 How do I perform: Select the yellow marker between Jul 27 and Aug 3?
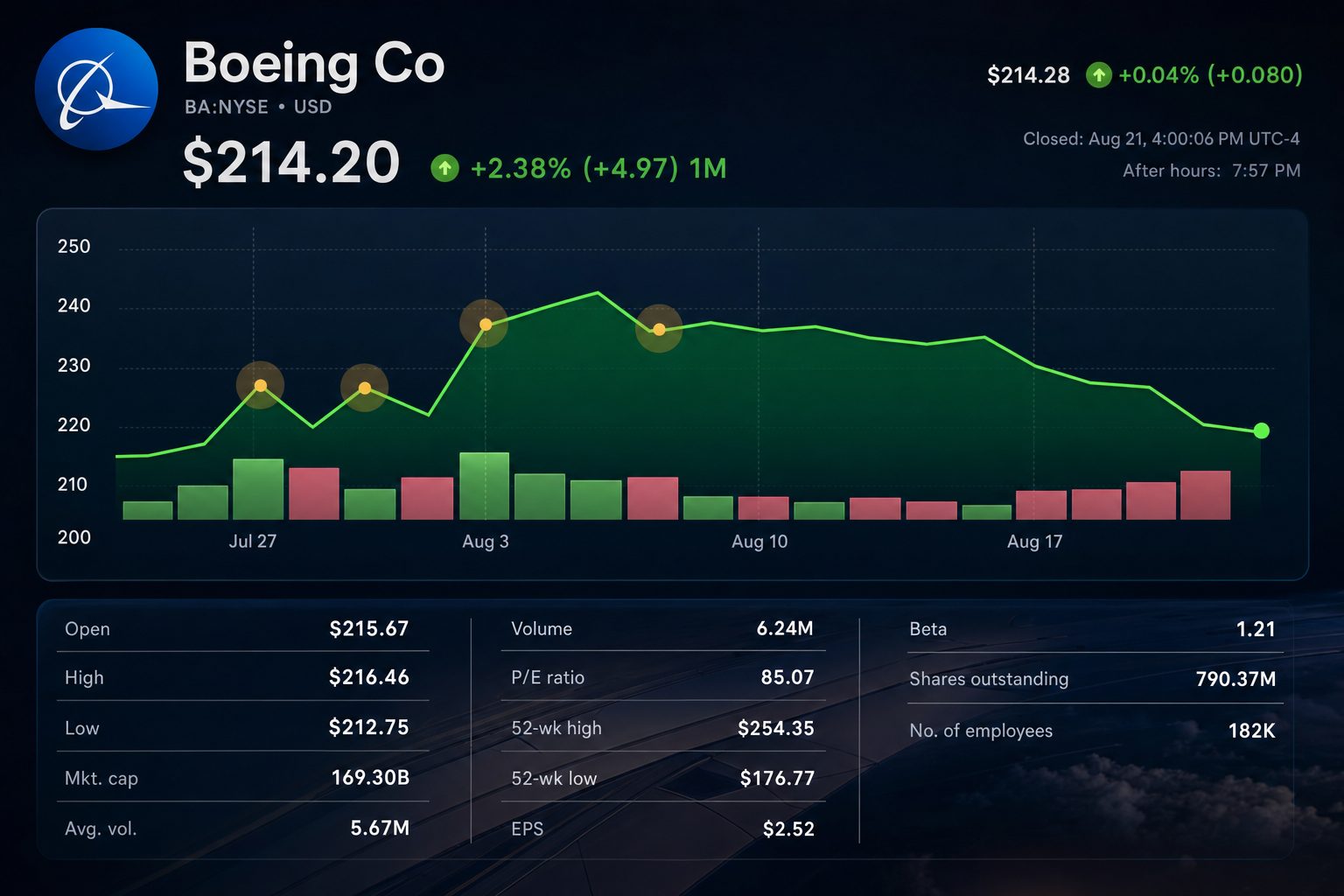pos(364,388)
